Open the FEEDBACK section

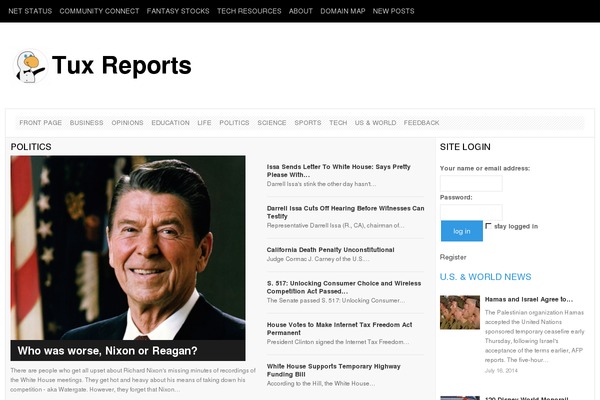click(421, 122)
